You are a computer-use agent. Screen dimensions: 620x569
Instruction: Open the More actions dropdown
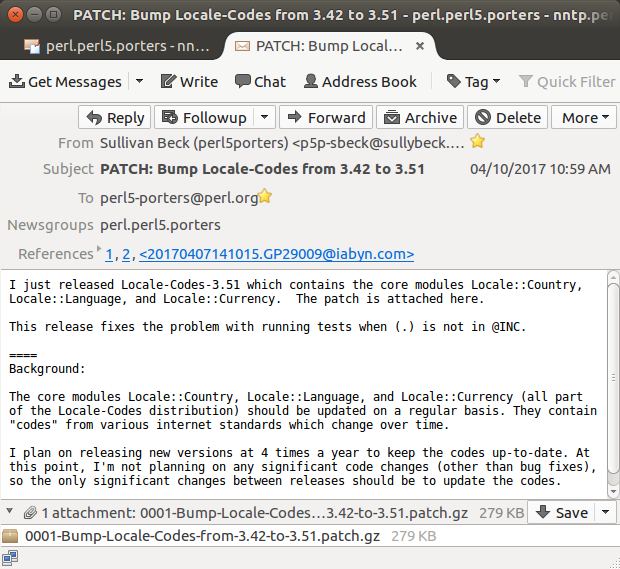(x=585, y=118)
